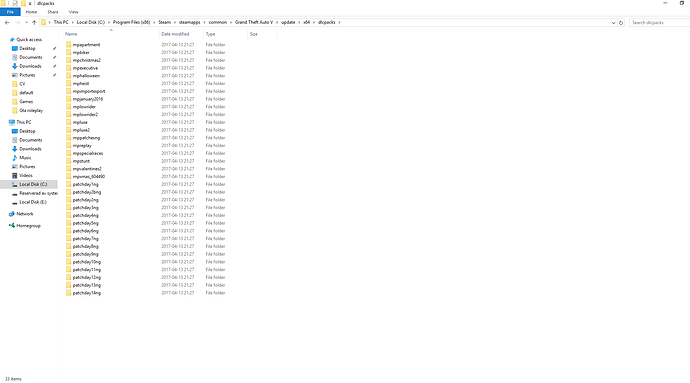Expand the recent locations dropdown arrow
Viewport: 690px width, 383px height.
click(x=26, y=22)
